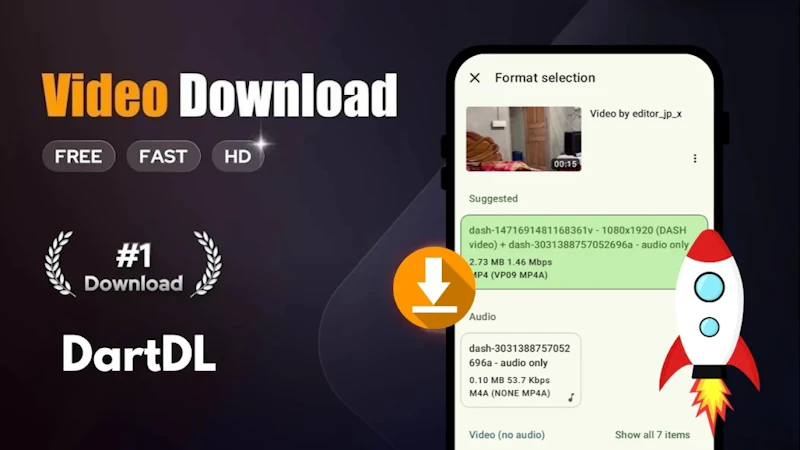
Task: Click the '0.10 MB 53.7 Kbps' size text
Action: point(509,380)
